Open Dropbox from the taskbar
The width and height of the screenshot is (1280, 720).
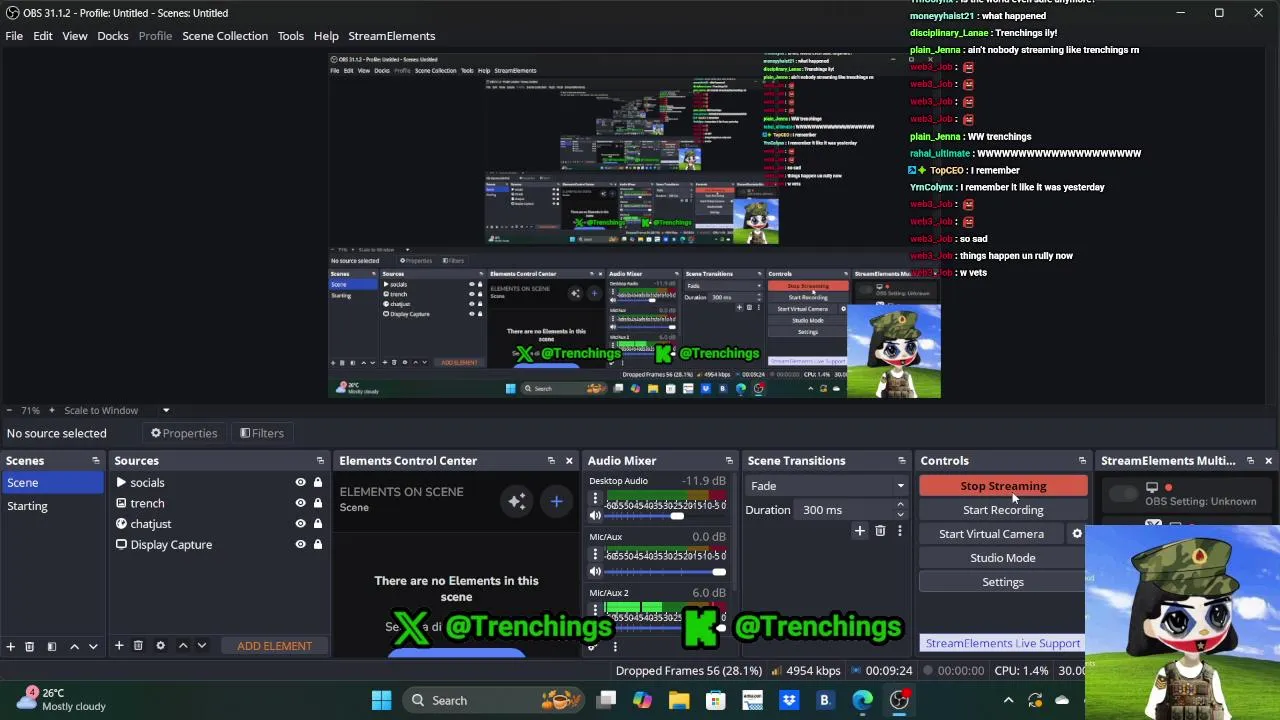(x=789, y=700)
